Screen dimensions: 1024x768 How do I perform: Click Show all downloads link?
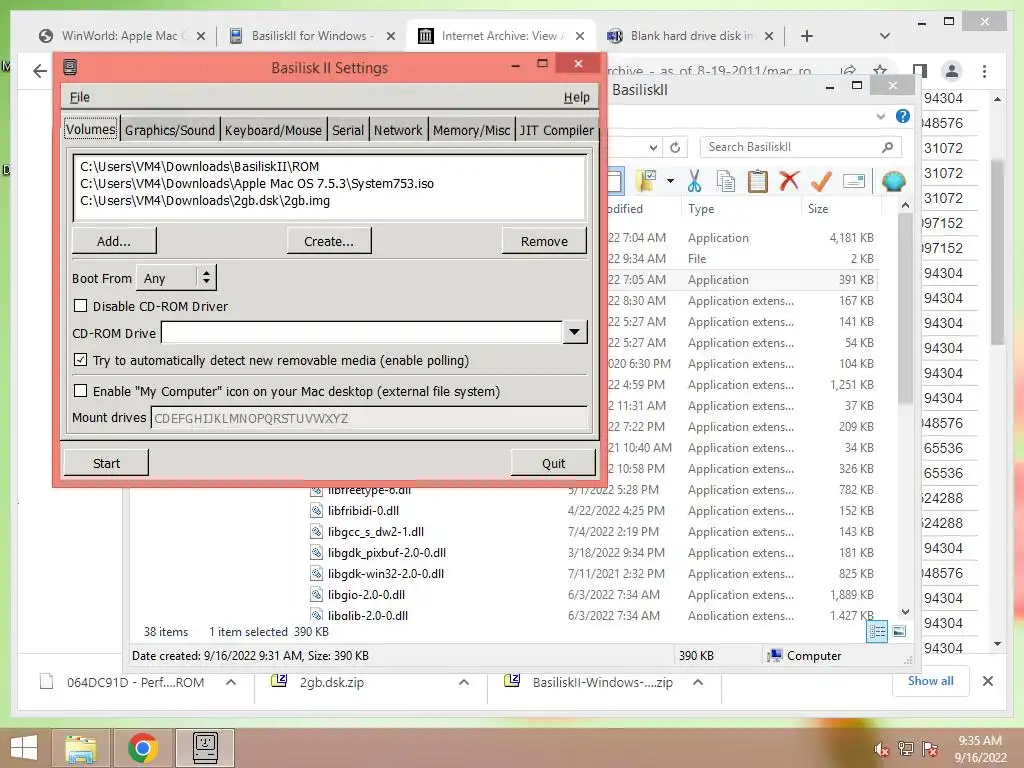click(x=930, y=680)
